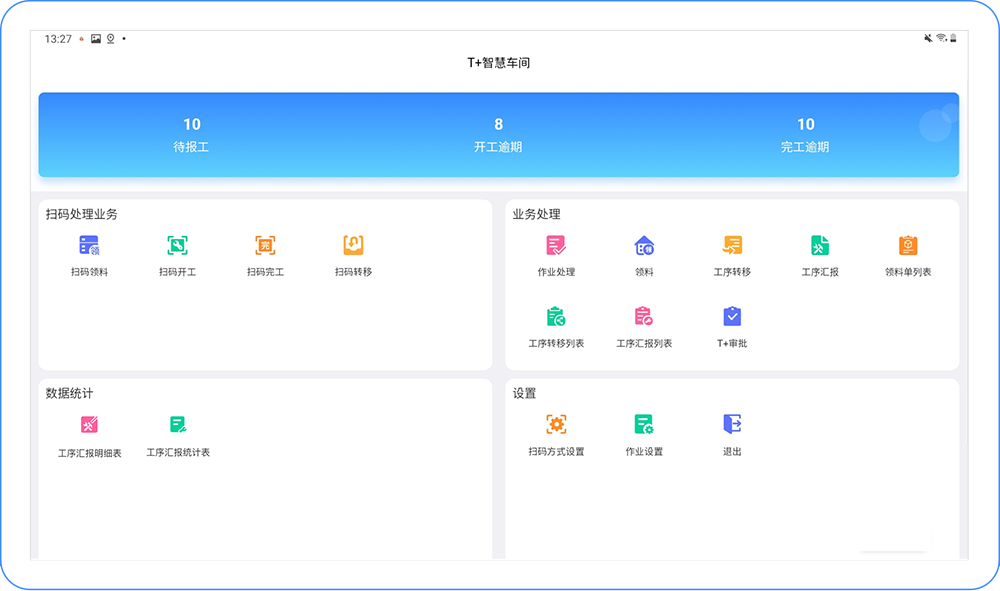Viewport: 1000px width, 591px height.
Task: Open the 扫码领料 scan icon
Action: [89, 246]
